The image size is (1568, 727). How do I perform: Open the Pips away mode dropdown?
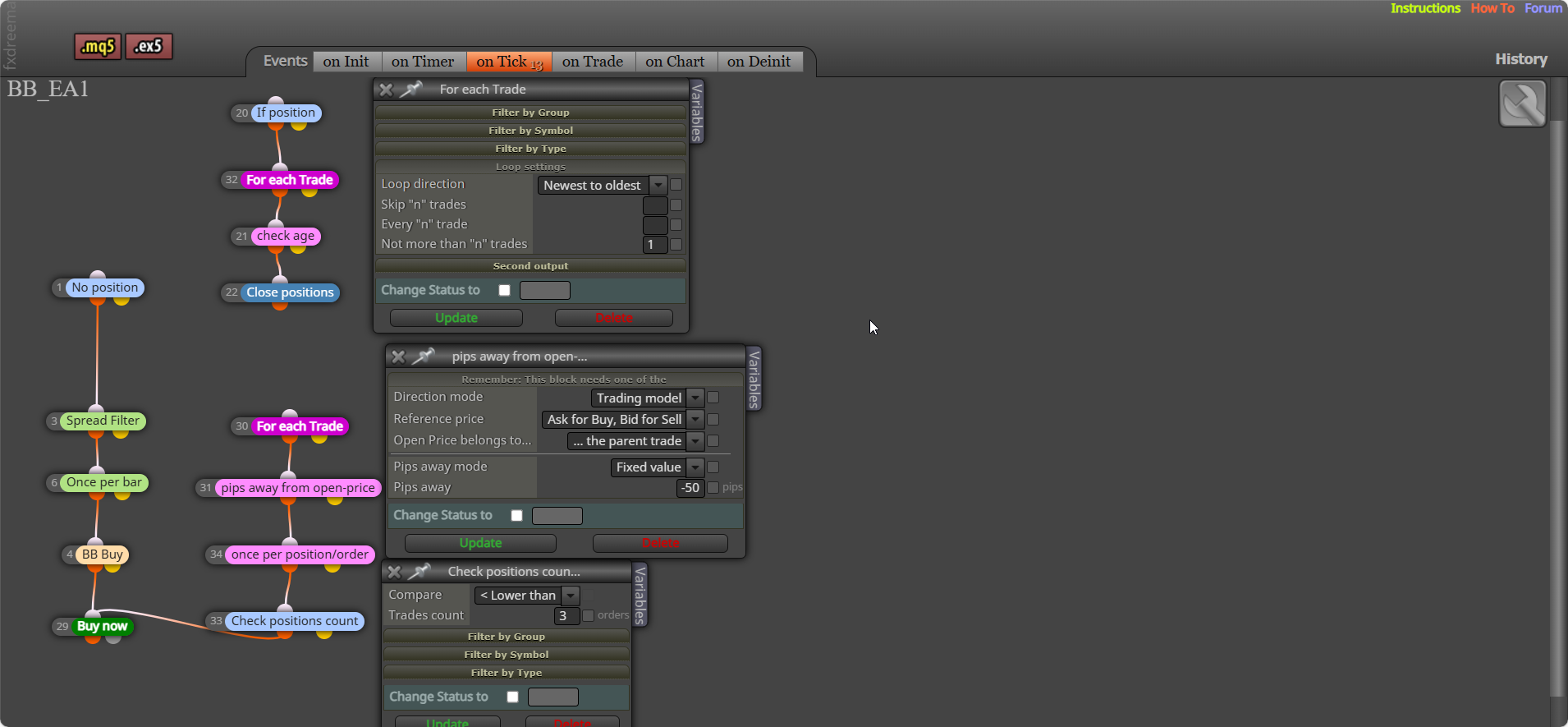[657, 467]
